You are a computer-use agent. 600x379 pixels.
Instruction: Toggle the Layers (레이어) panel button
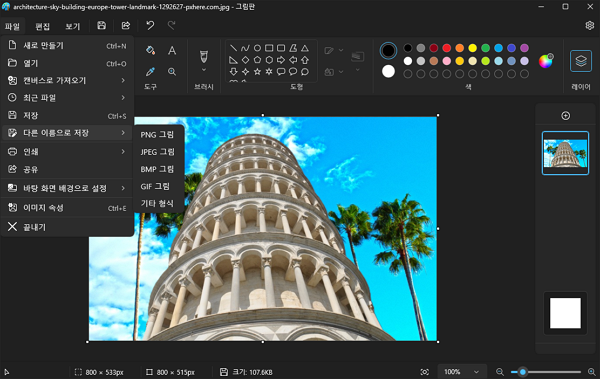tap(581, 61)
